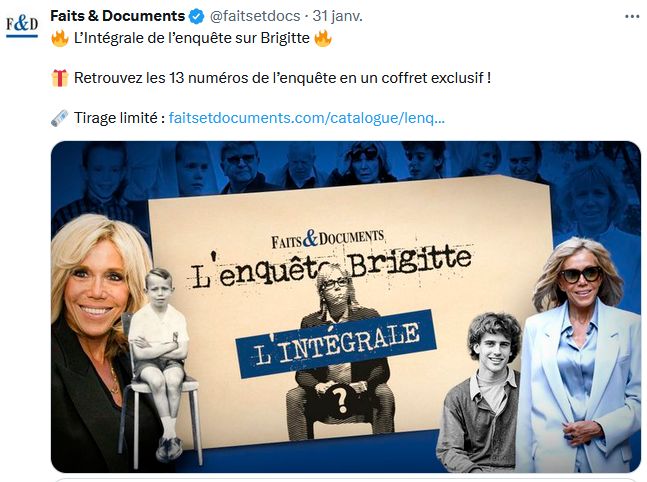Viewport: 647px width, 482px height.
Task: Click the question mark icon in image
Action: (x=340, y=400)
